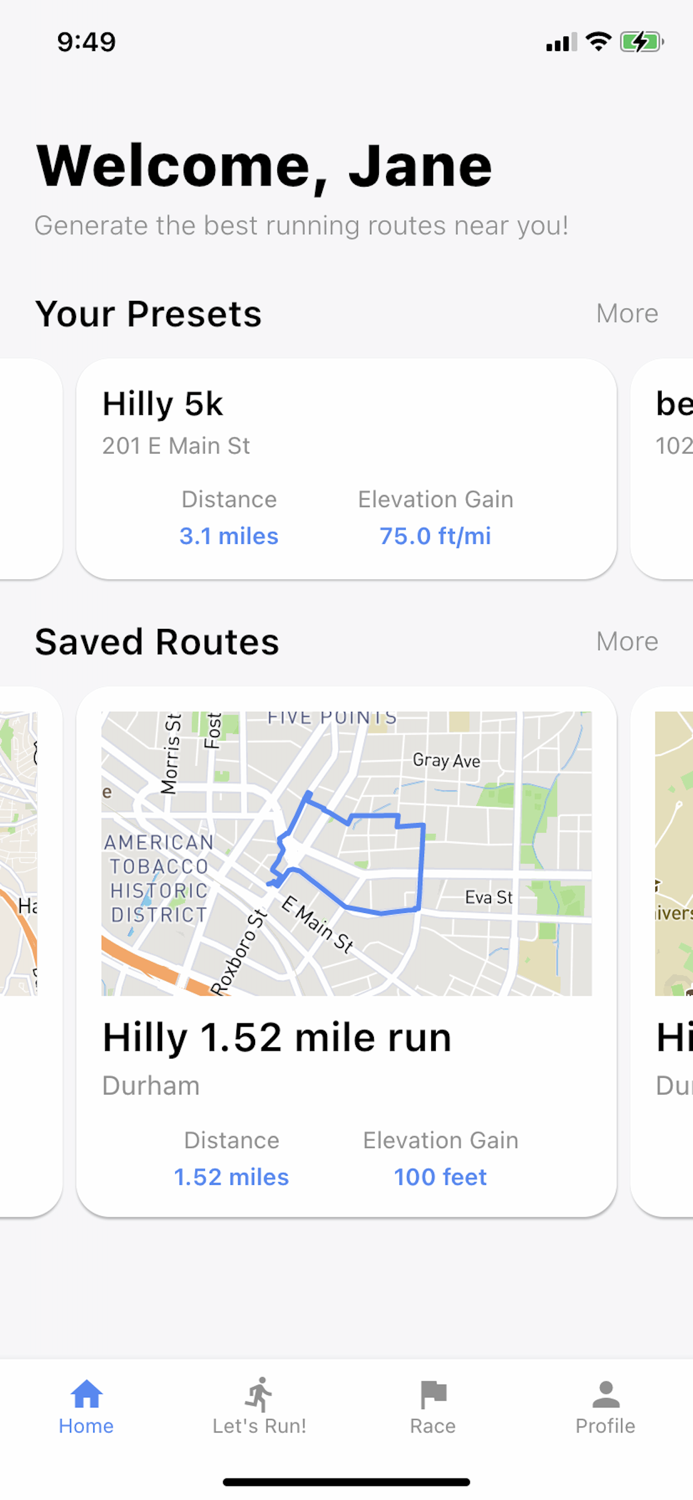
Task: Open the Hilly 1.52 mile run title
Action: [x=277, y=1038]
